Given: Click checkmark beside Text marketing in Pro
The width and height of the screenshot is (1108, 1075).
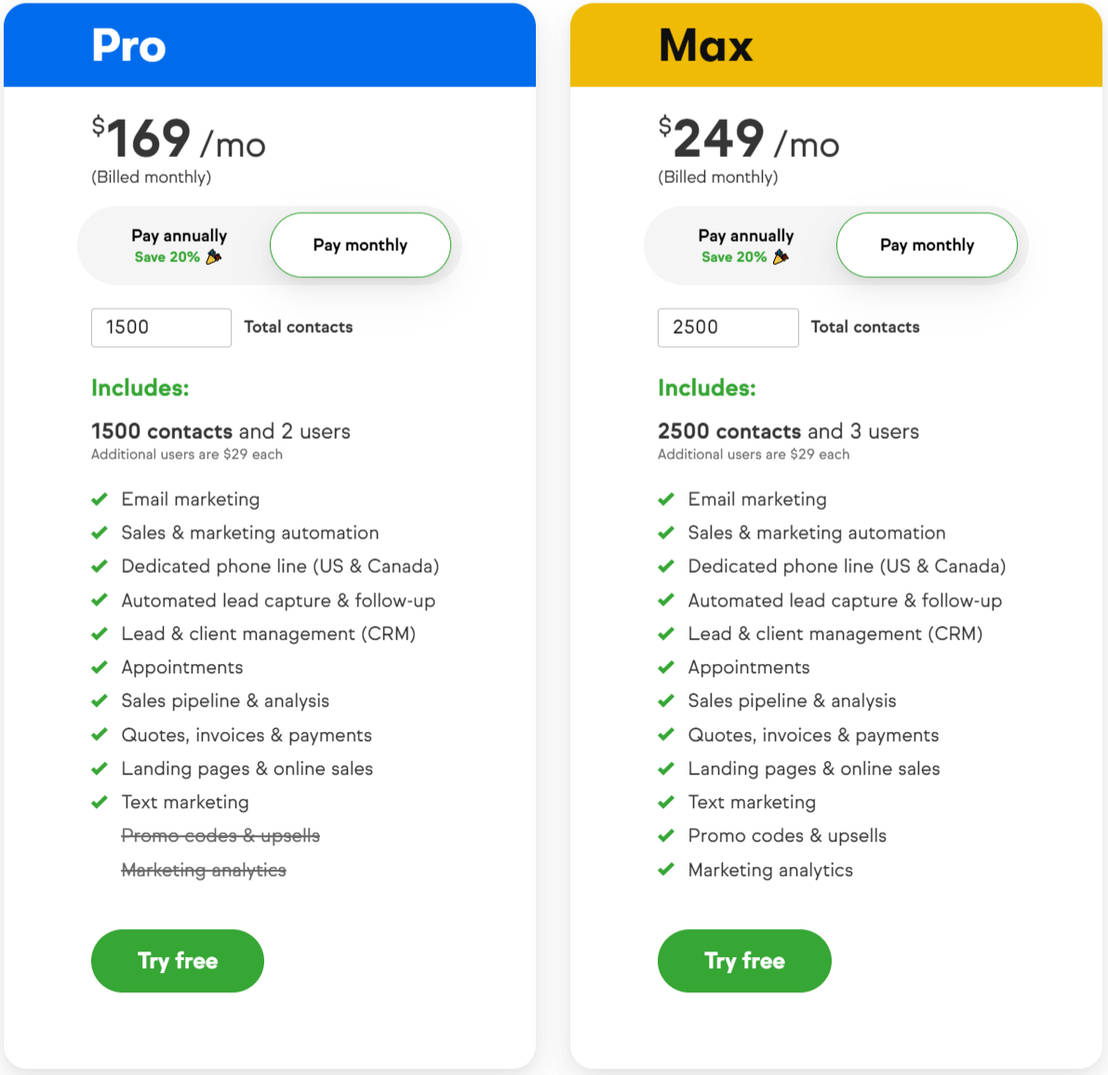Looking at the screenshot, I should click(x=99, y=802).
